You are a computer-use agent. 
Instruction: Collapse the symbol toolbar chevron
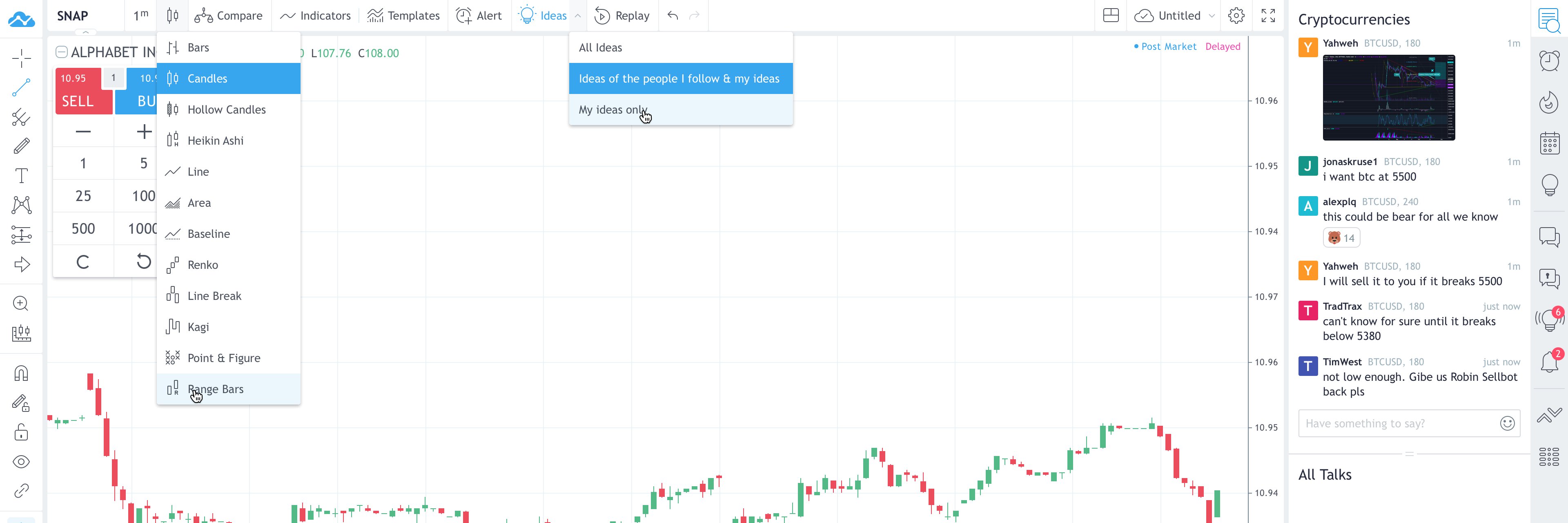click(86, 31)
